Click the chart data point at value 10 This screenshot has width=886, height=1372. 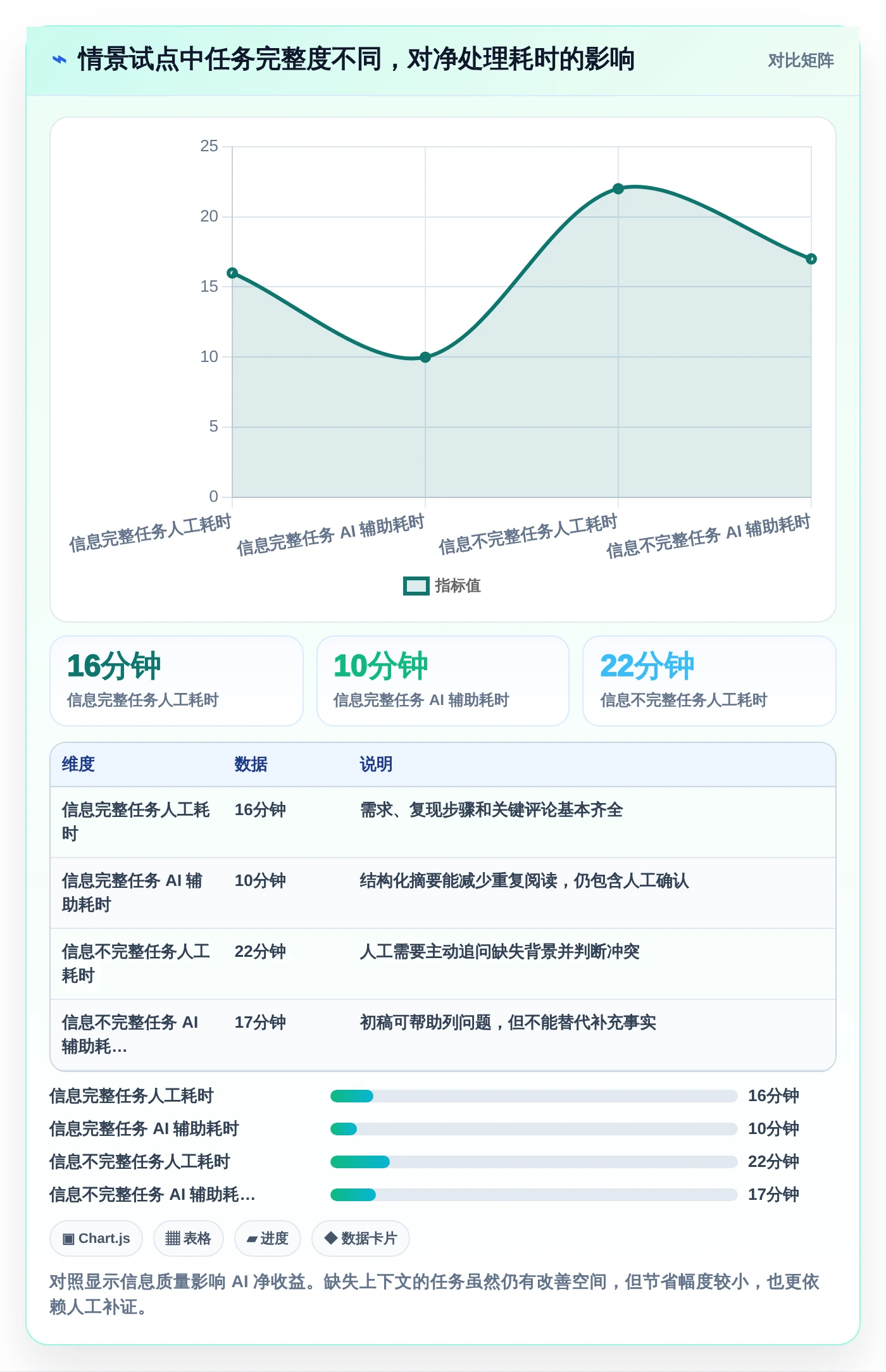[x=425, y=358]
